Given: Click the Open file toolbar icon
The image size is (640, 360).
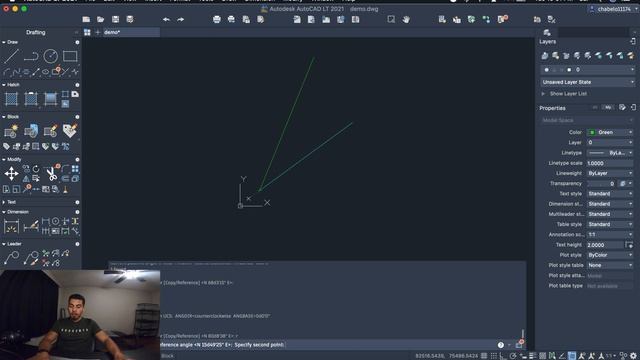Looking at the screenshot, I should 100,19.
